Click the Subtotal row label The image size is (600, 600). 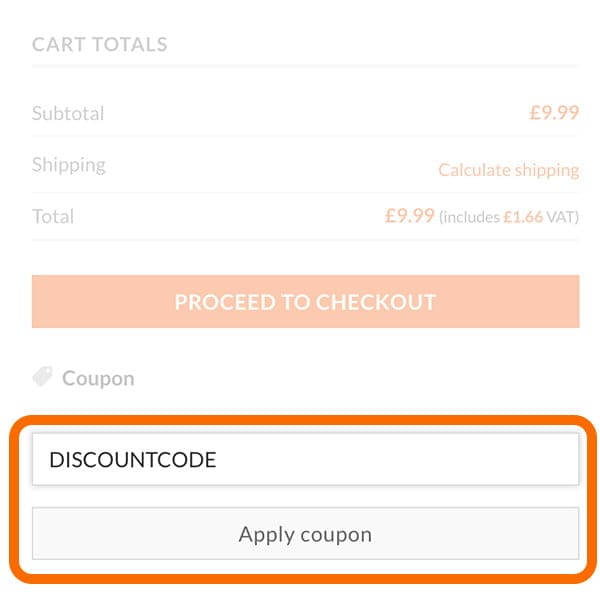pos(68,113)
